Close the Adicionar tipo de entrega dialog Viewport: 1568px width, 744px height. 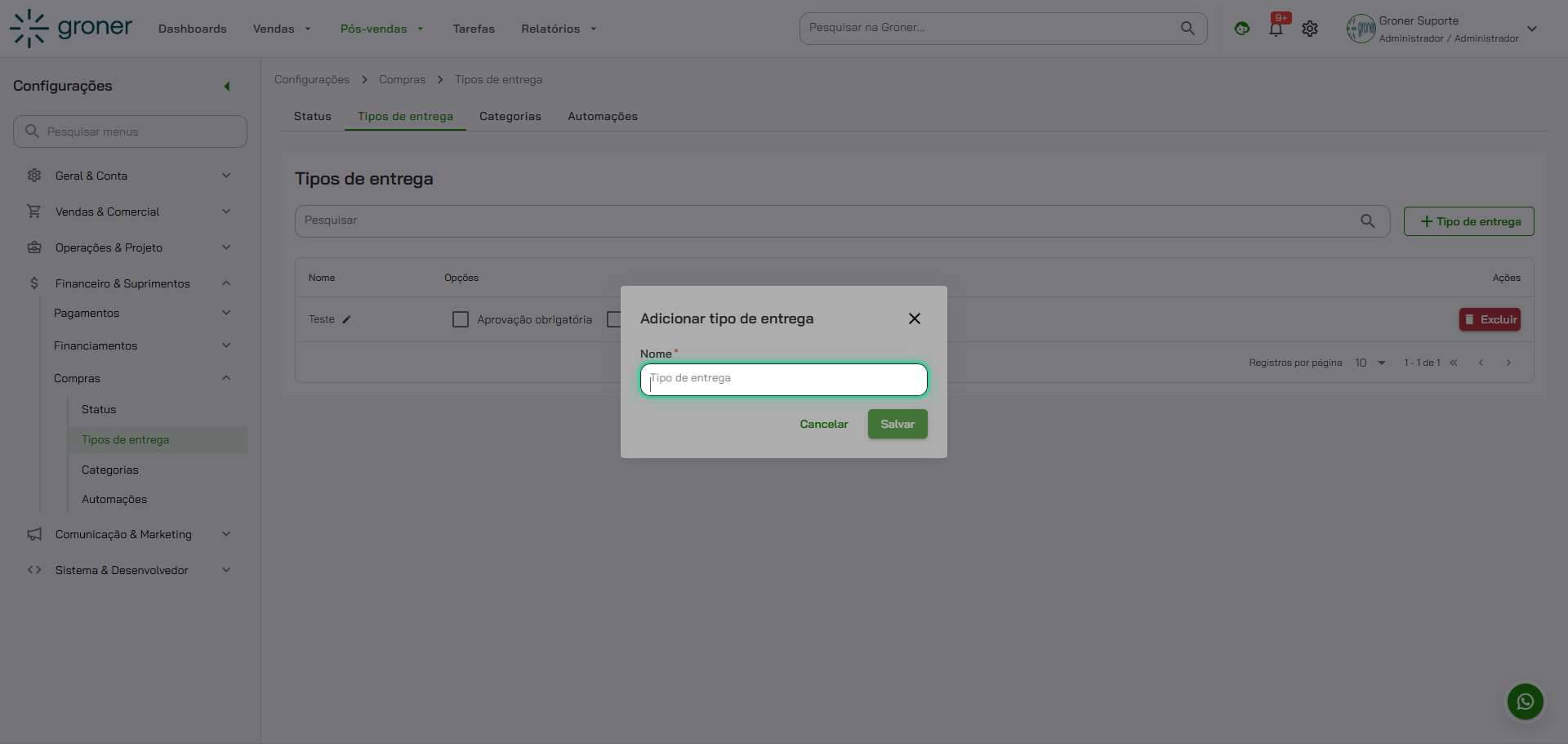[x=914, y=319]
